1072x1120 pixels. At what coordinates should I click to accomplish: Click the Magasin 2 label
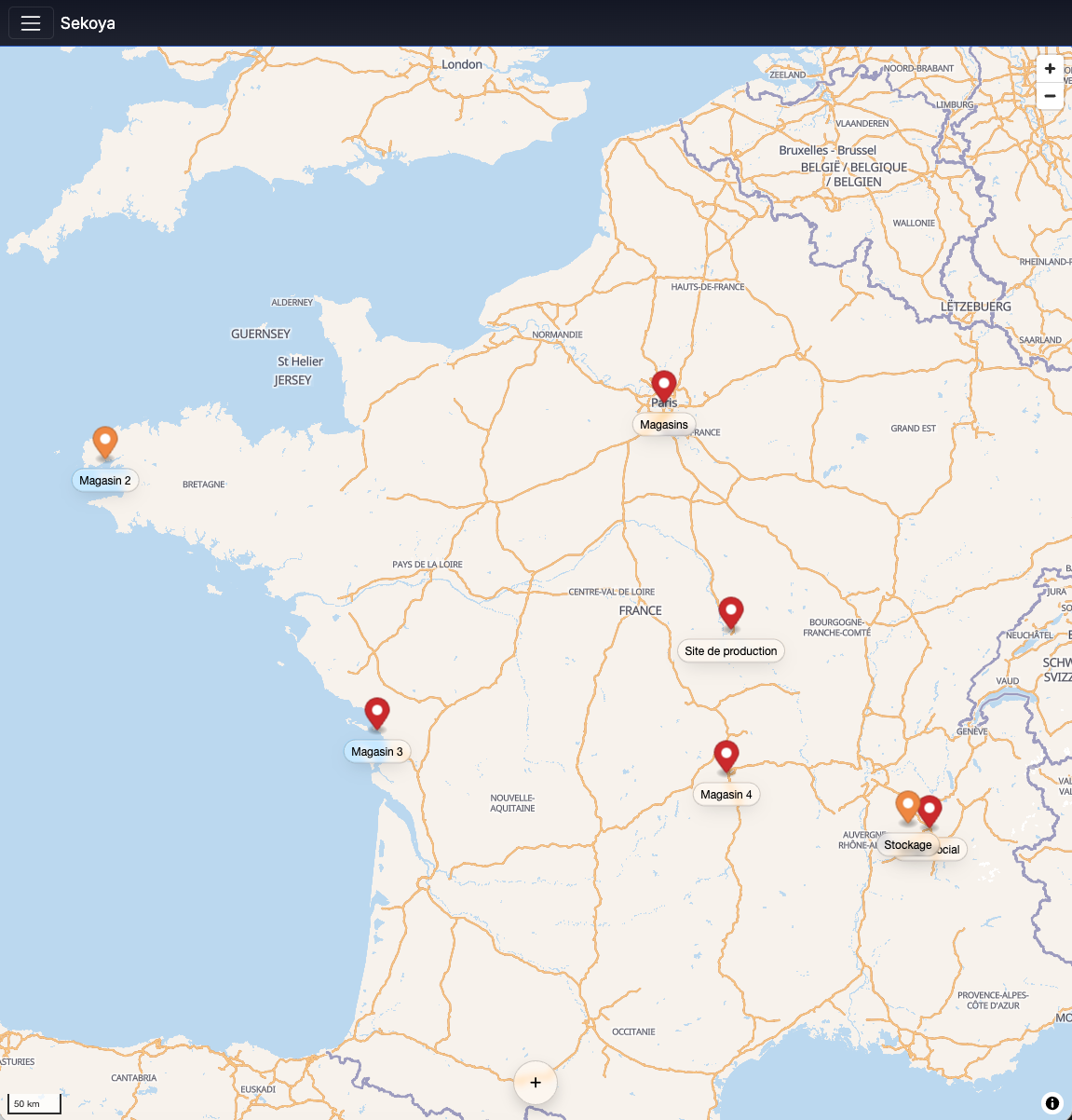click(x=105, y=481)
